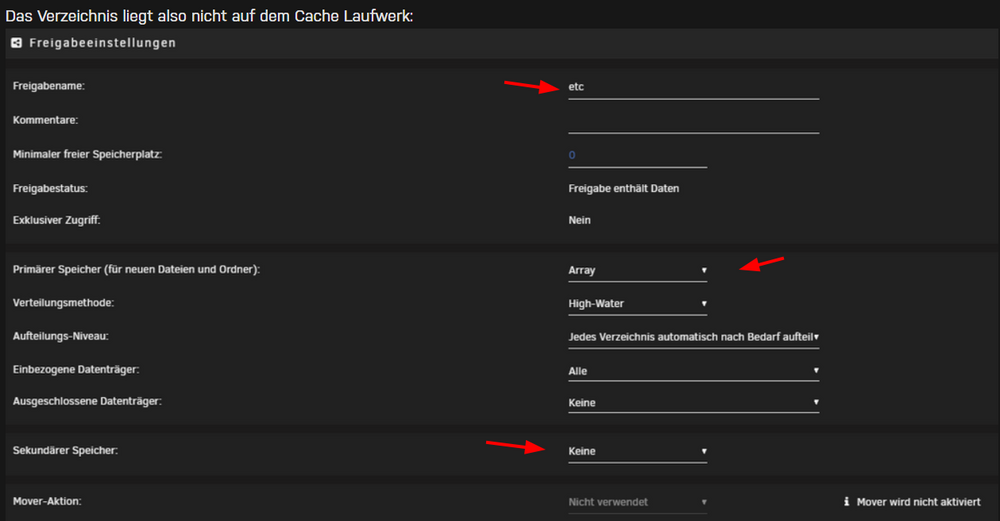Click the text Freigabe enthält Daten
The width and height of the screenshot is (1000, 521).
[x=624, y=189]
